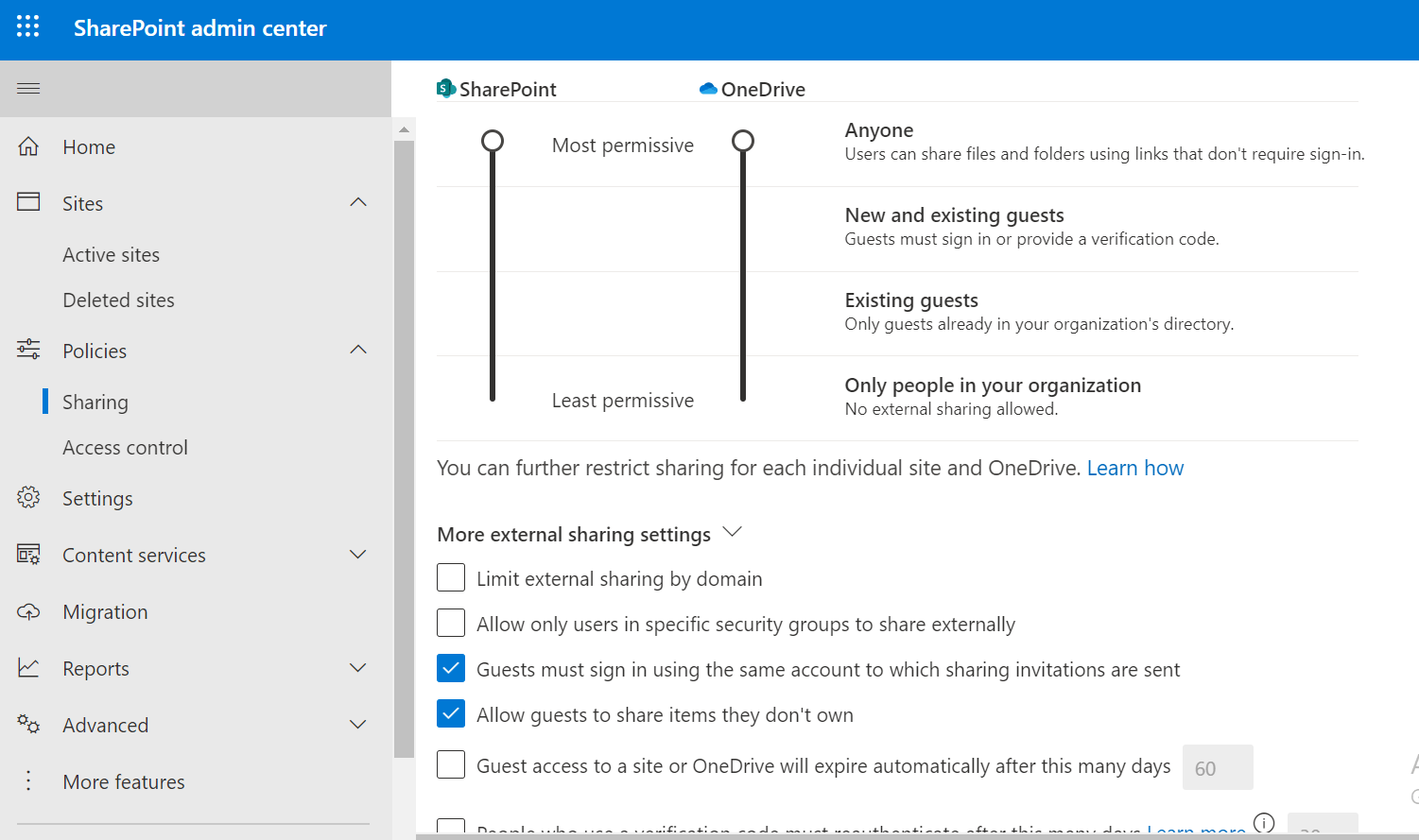Enable Limit external sharing by domain
Image resolution: width=1419 pixels, height=840 pixels.
pyautogui.click(x=451, y=577)
